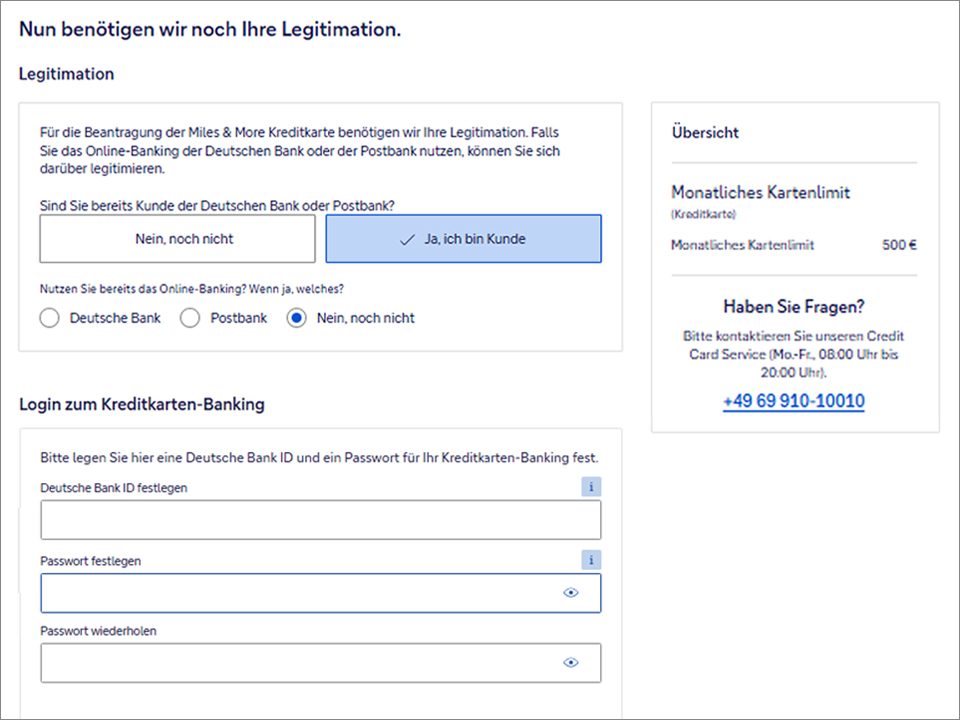This screenshot has height=720, width=960.
Task: Focus the Deutsche Bank ID festlegen text field
Action: point(320,520)
